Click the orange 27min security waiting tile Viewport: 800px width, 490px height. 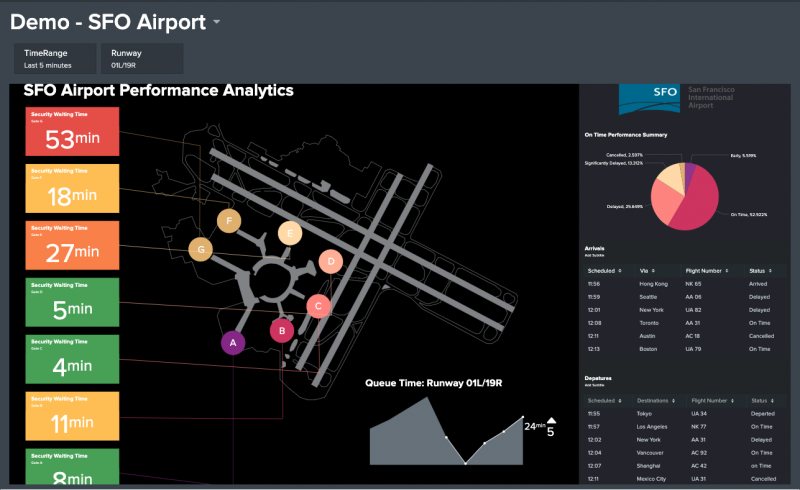tap(72, 245)
